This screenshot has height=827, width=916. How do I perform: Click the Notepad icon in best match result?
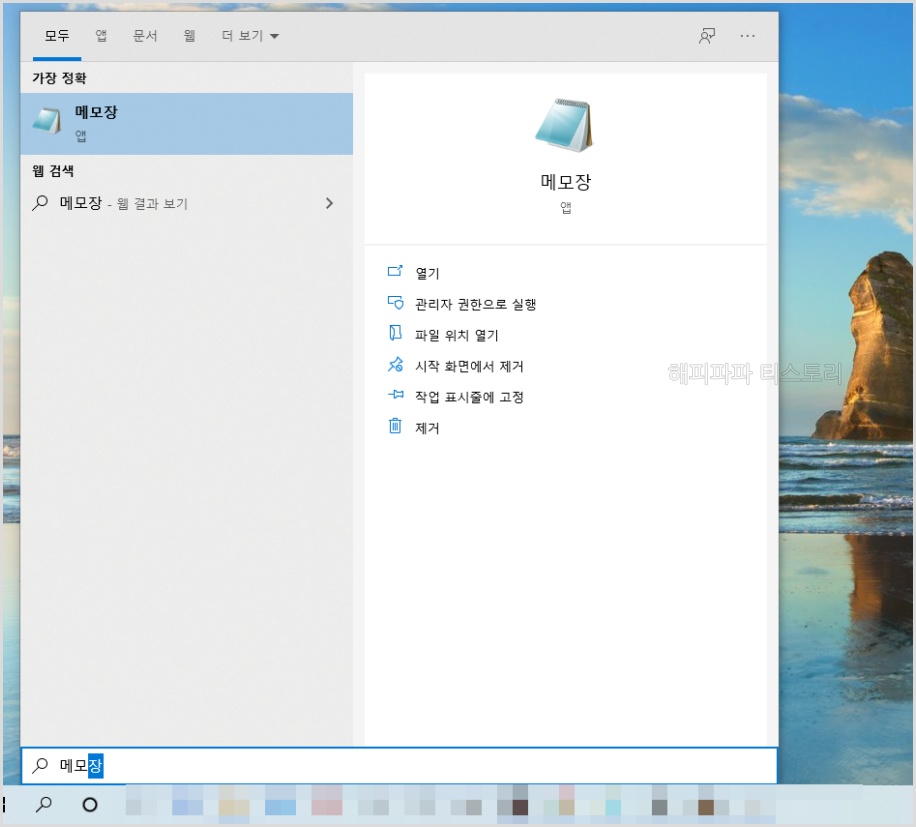(47, 120)
